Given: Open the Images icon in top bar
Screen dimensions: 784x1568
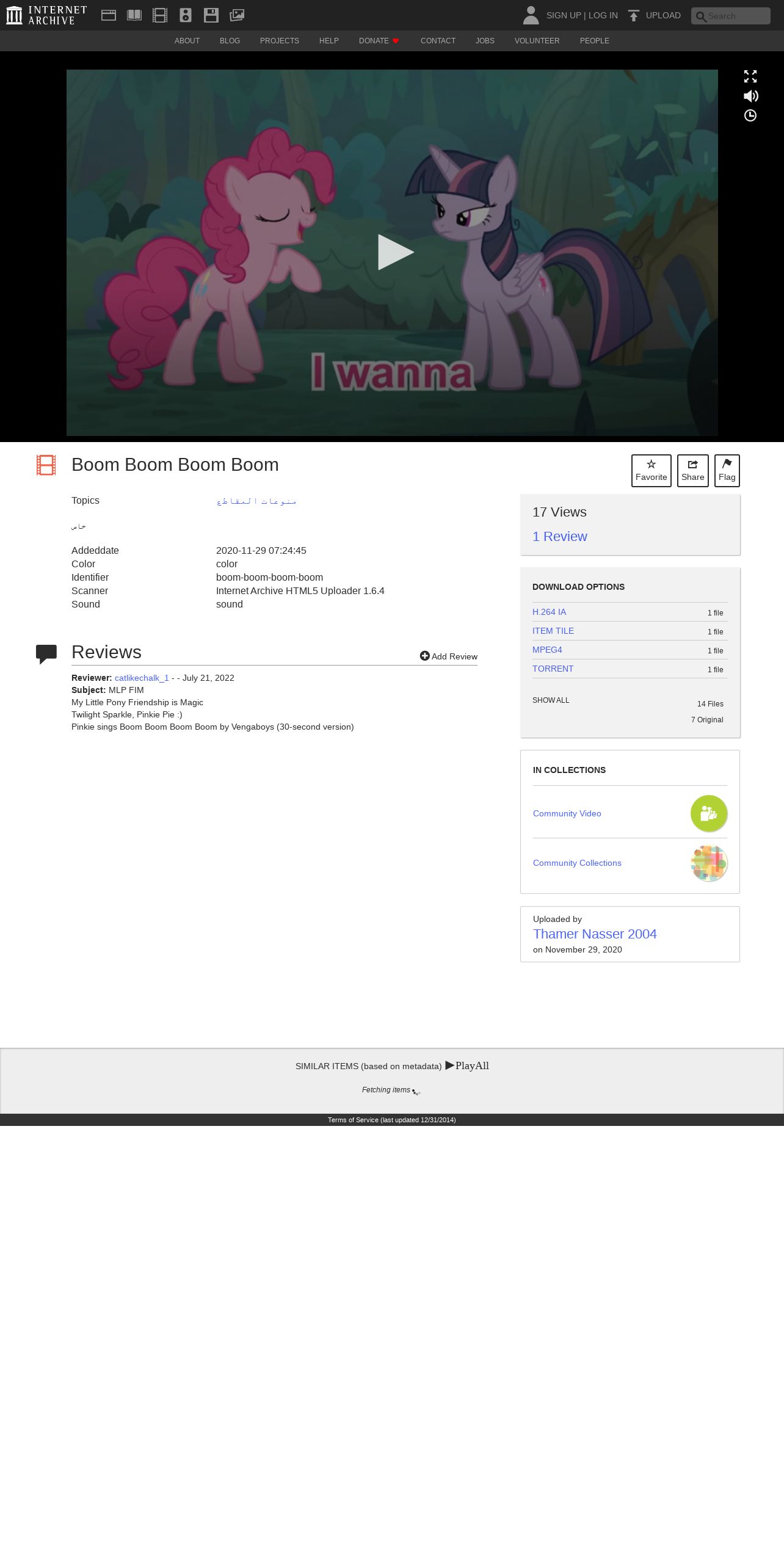Looking at the screenshot, I should pyautogui.click(x=237, y=15).
